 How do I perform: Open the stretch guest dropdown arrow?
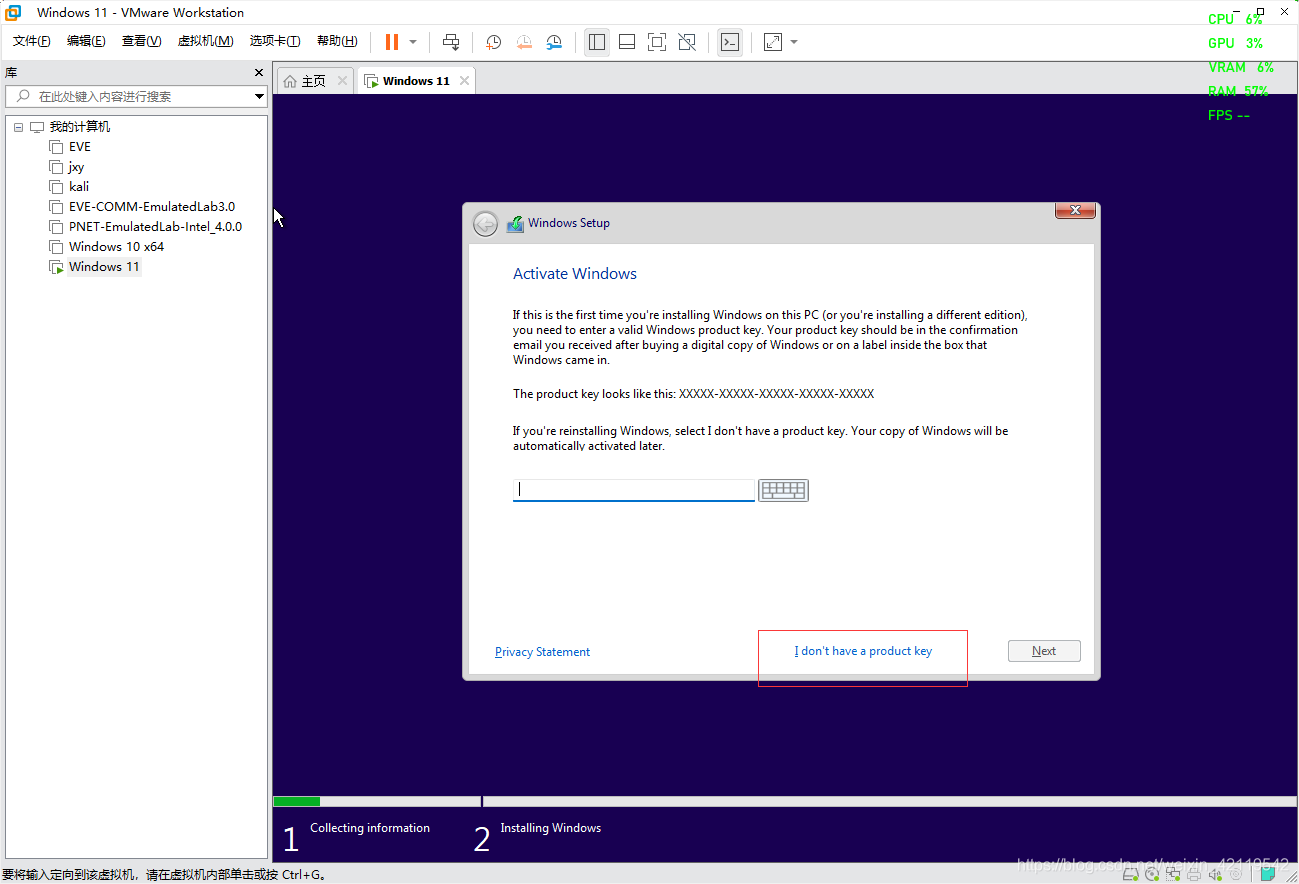pos(794,42)
